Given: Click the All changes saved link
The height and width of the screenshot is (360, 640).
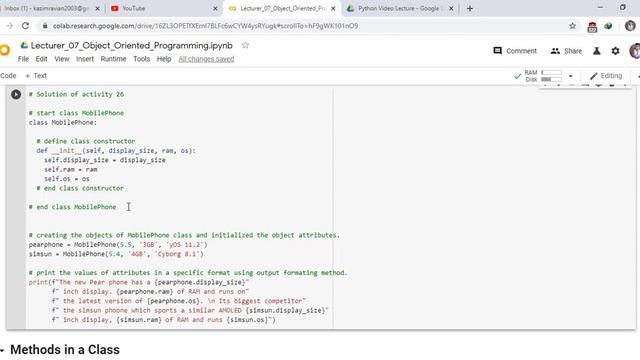Looking at the screenshot, I should coord(206,59).
